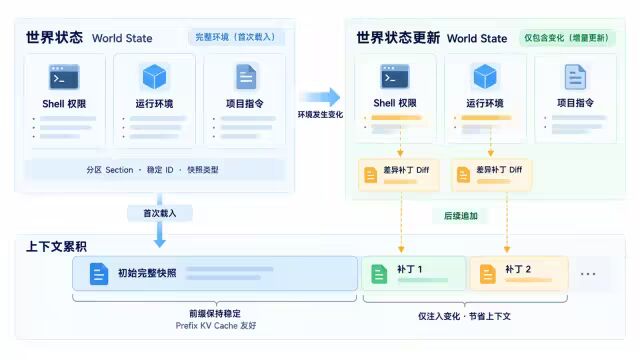Click the blue file icon beside 初始完整快照

99,273
